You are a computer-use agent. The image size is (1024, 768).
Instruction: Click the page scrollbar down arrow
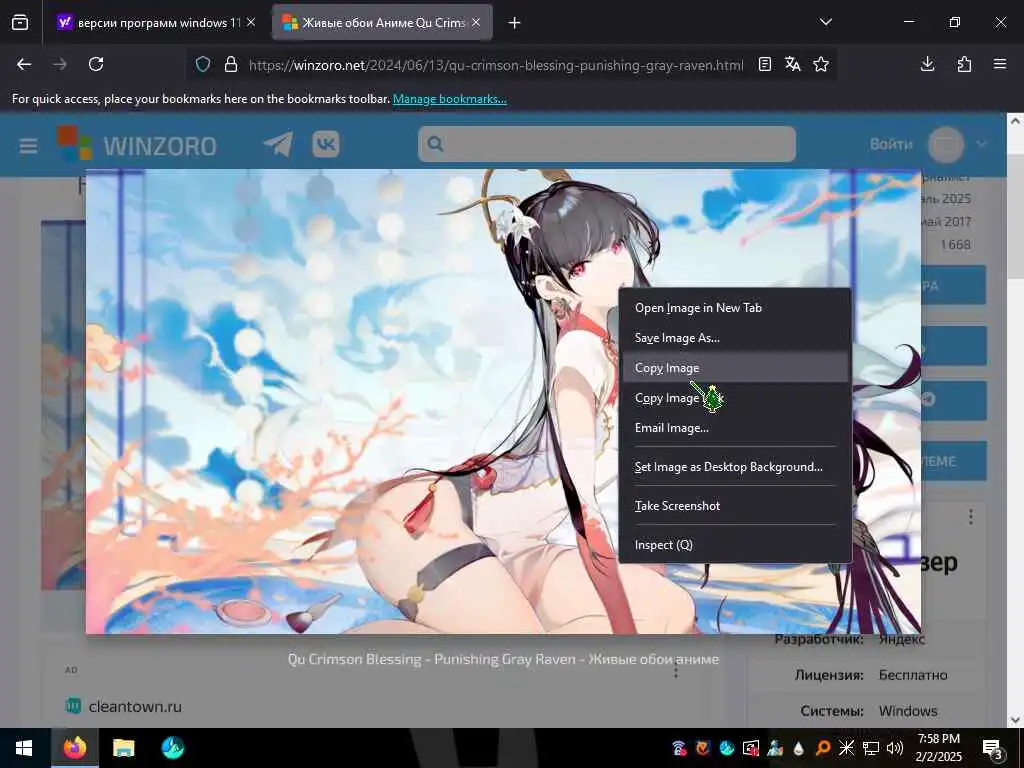click(1015, 720)
